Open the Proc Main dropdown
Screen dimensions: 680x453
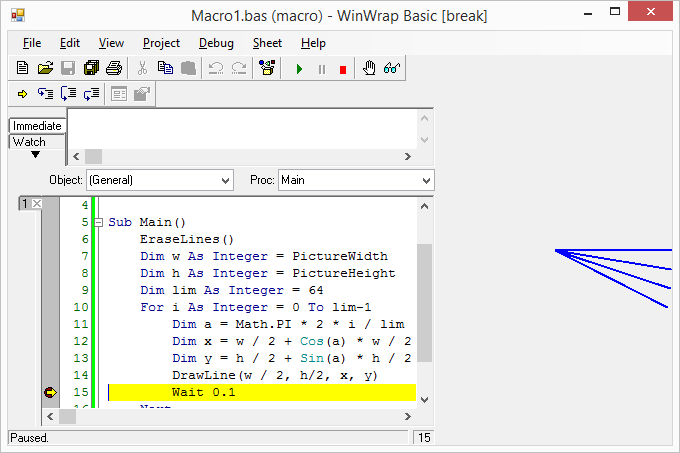coord(356,180)
